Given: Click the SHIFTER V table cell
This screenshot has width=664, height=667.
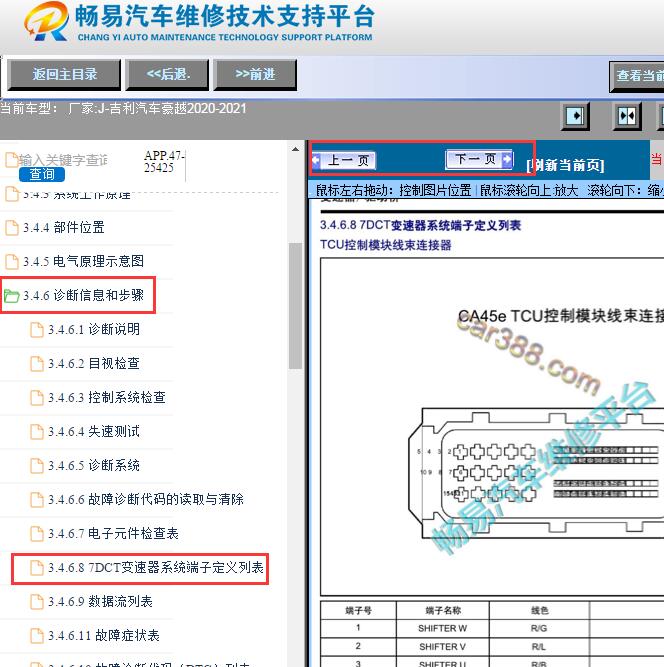Looking at the screenshot, I should click(442, 647).
